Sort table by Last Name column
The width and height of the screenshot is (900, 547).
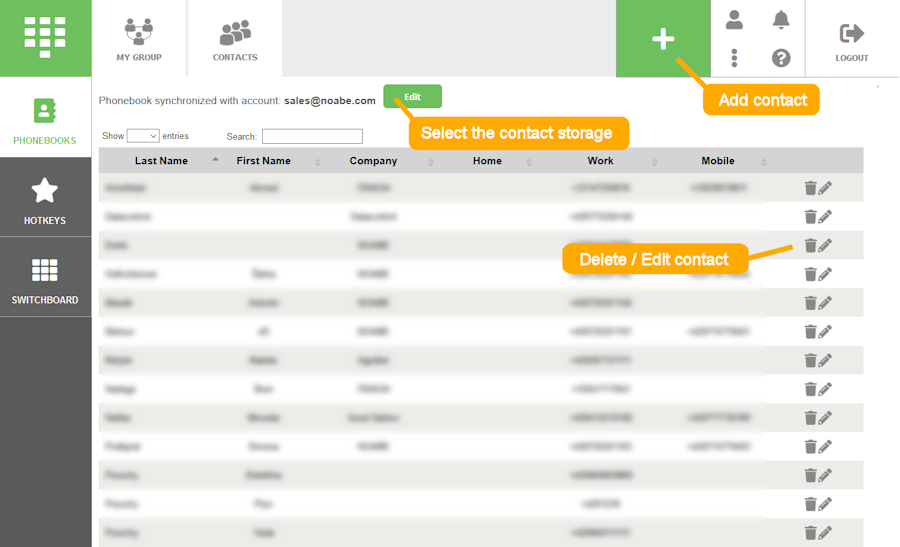pyautogui.click(x=161, y=161)
